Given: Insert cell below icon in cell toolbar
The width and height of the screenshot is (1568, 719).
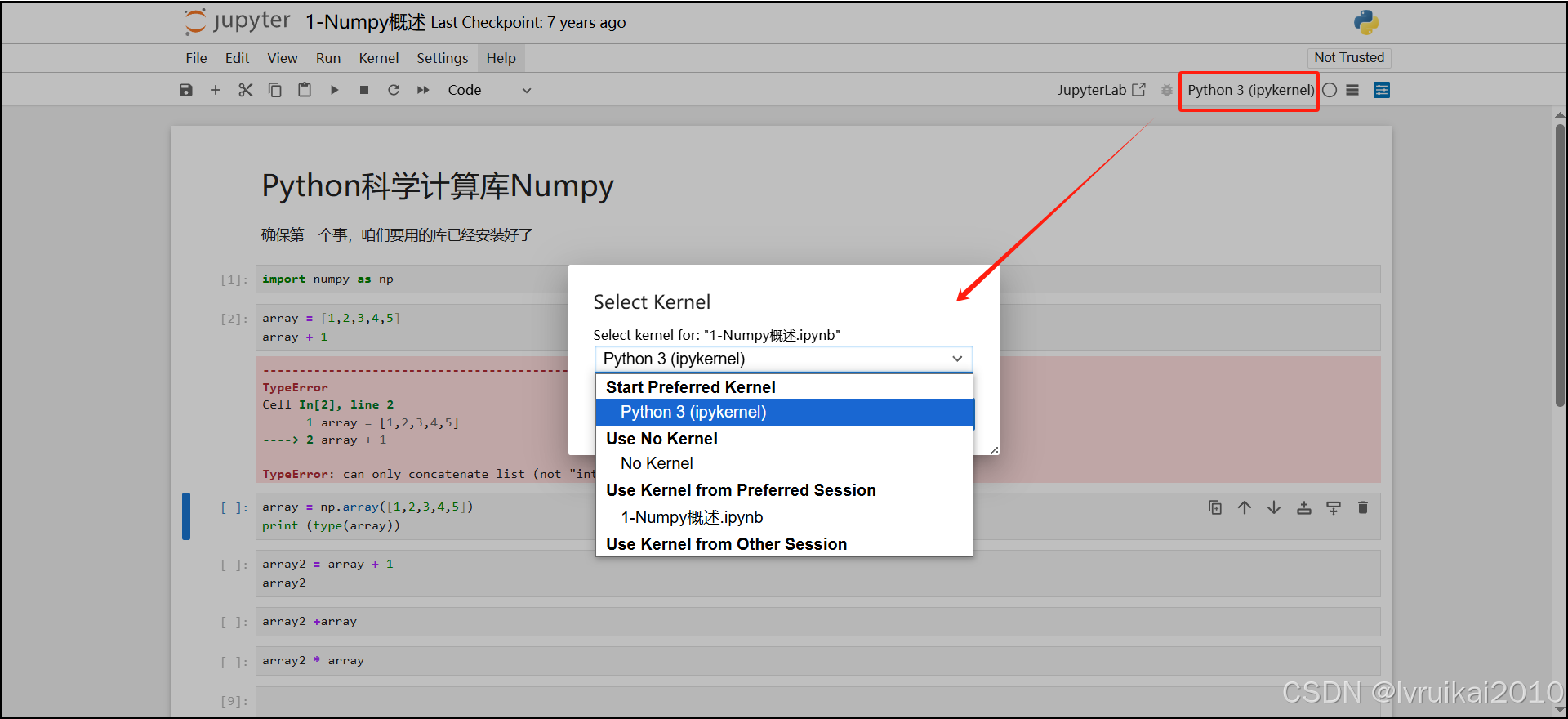Looking at the screenshot, I should coord(1334,507).
